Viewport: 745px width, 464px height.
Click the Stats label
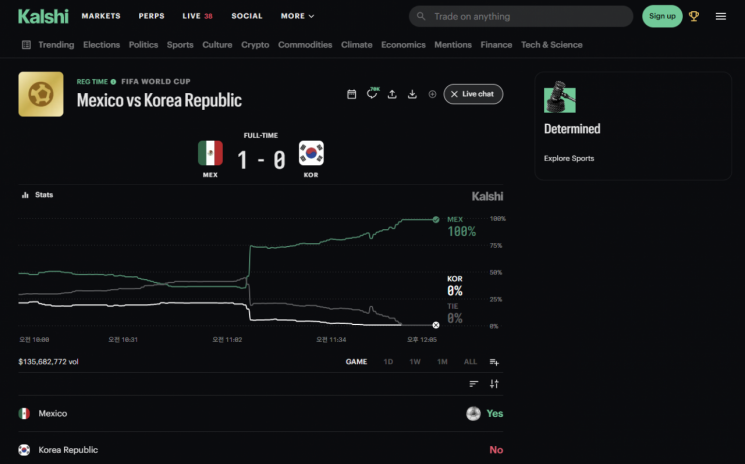click(44, 195)
